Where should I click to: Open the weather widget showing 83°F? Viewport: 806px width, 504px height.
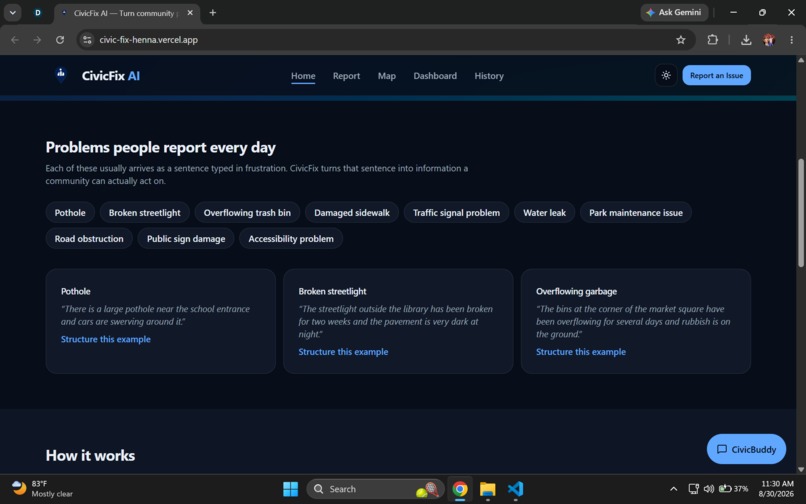pyautogui.click(x=42, y=489)
